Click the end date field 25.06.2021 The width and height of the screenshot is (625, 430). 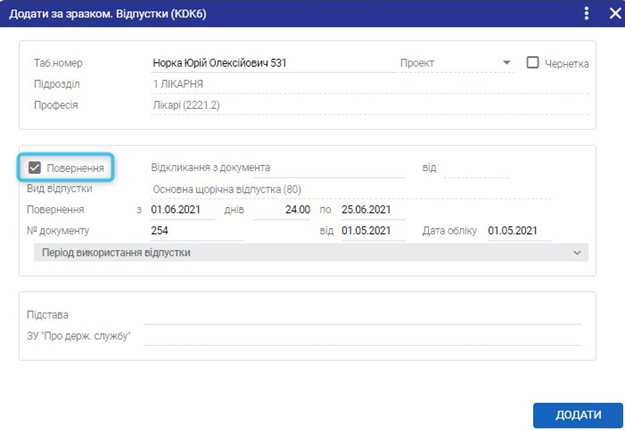coord(372,210)
